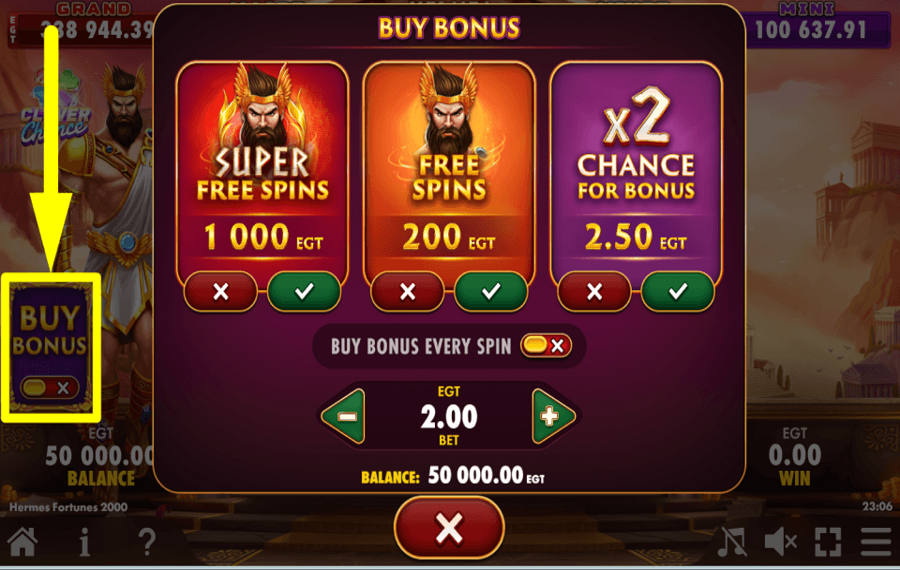Increase bet with the plus arrow
This screenshot has height=570, width=900.
(x=553, y=416)
